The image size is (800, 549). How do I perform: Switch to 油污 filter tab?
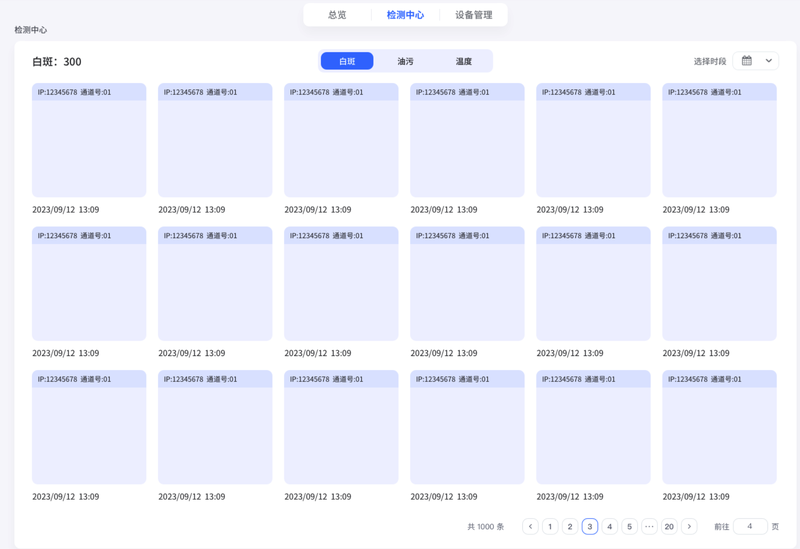pyautogui.click(x=405, y=61)
